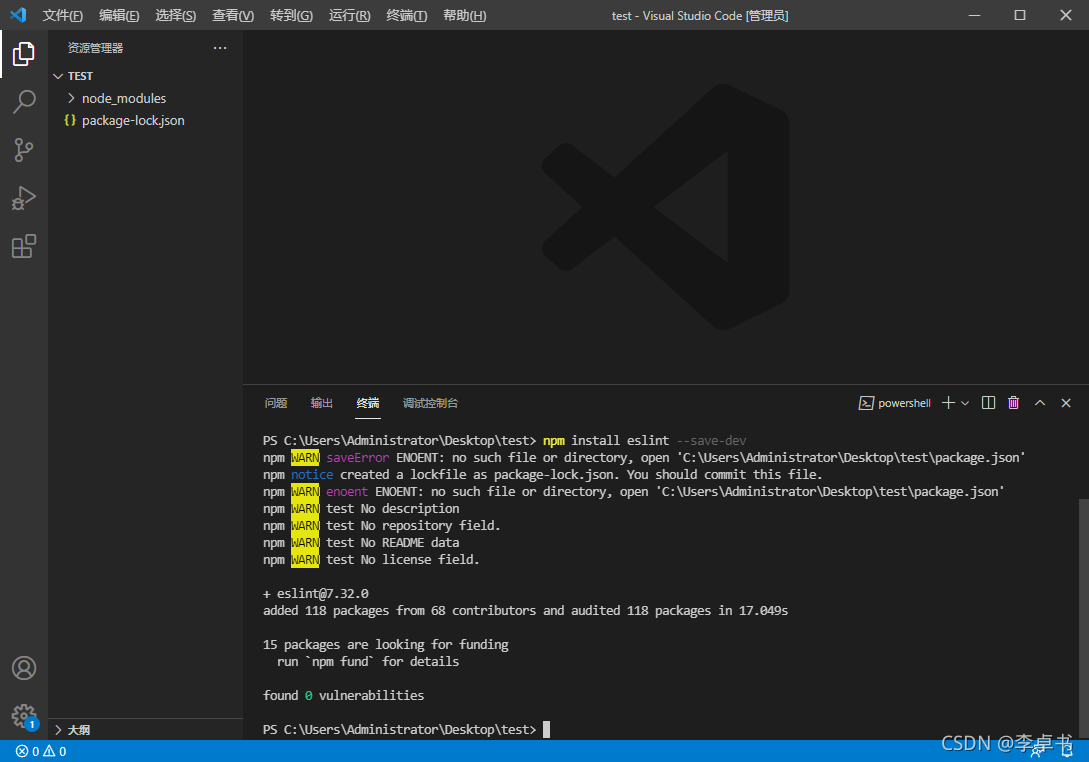Split the terminal panel
Screen dimensions: 1089x762
988,403
